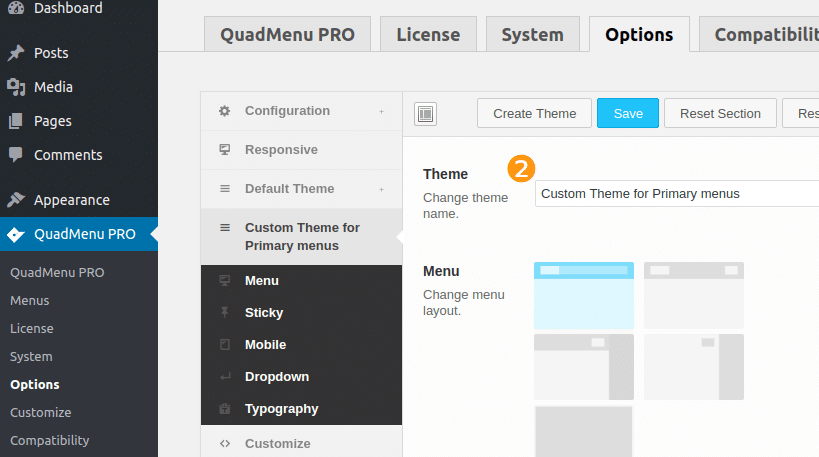Image resolution: width=819 pixels, height=457 pixels.
Task: Click the Appearance paintbrush icon
Action: click(x=16, y=200)
